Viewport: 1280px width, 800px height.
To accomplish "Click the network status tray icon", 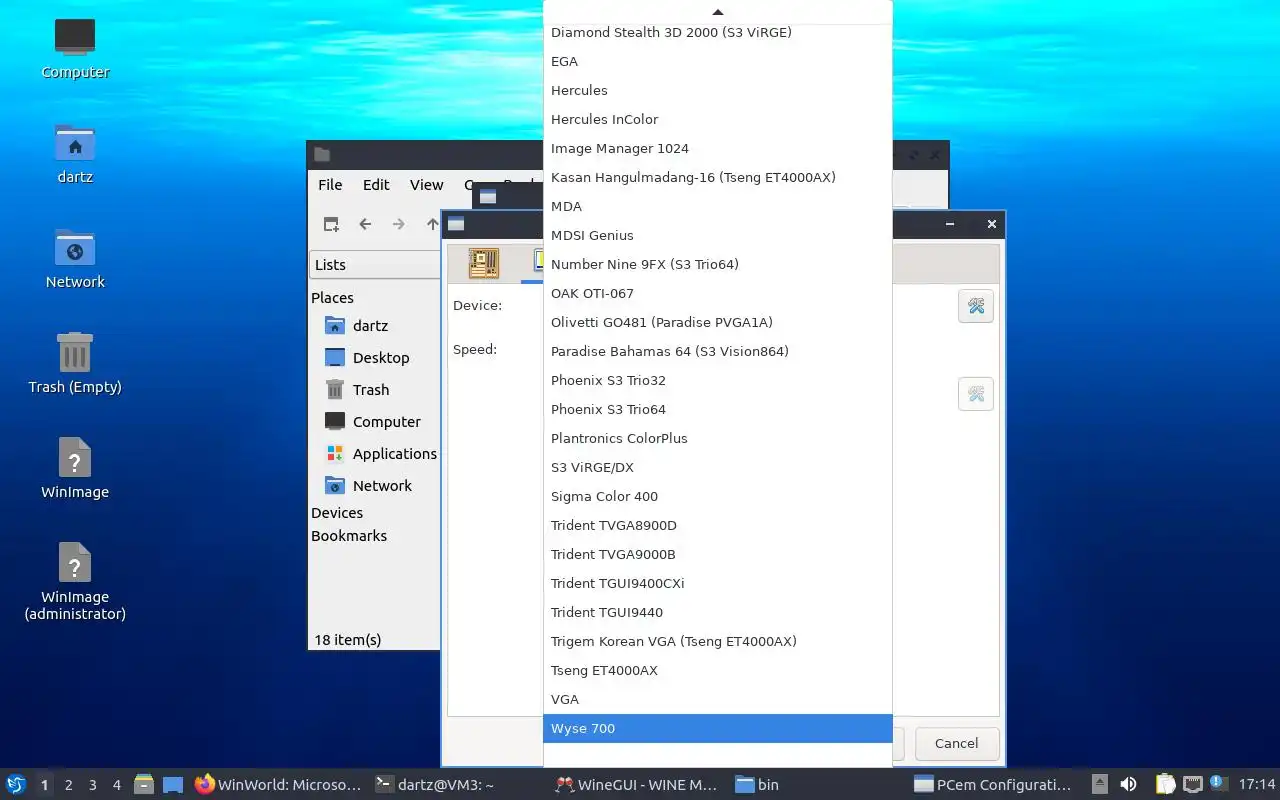I will (1193, 785).
